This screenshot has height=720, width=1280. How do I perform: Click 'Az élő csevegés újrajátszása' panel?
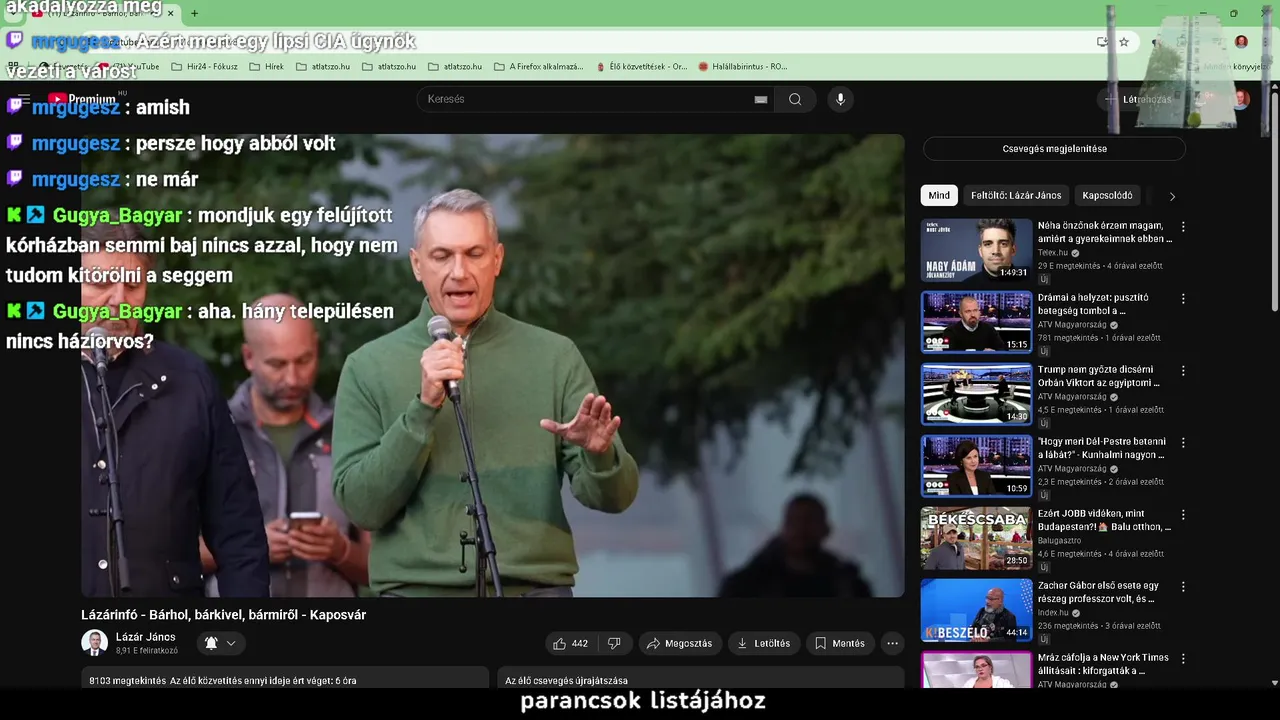coord(700,679)
